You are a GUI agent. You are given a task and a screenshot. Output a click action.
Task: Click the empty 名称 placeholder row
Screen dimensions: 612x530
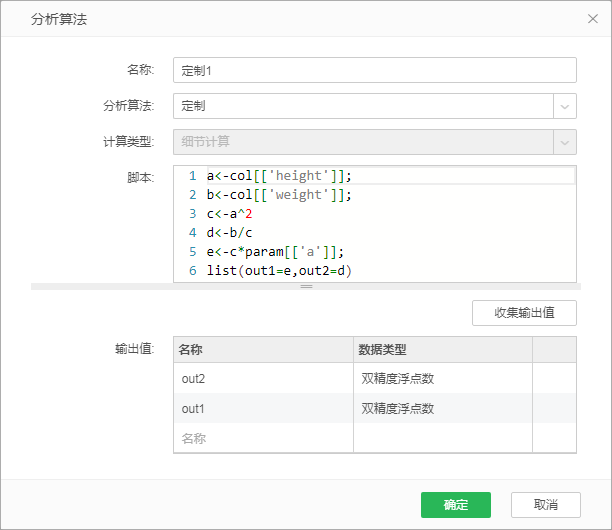point(263,438)
